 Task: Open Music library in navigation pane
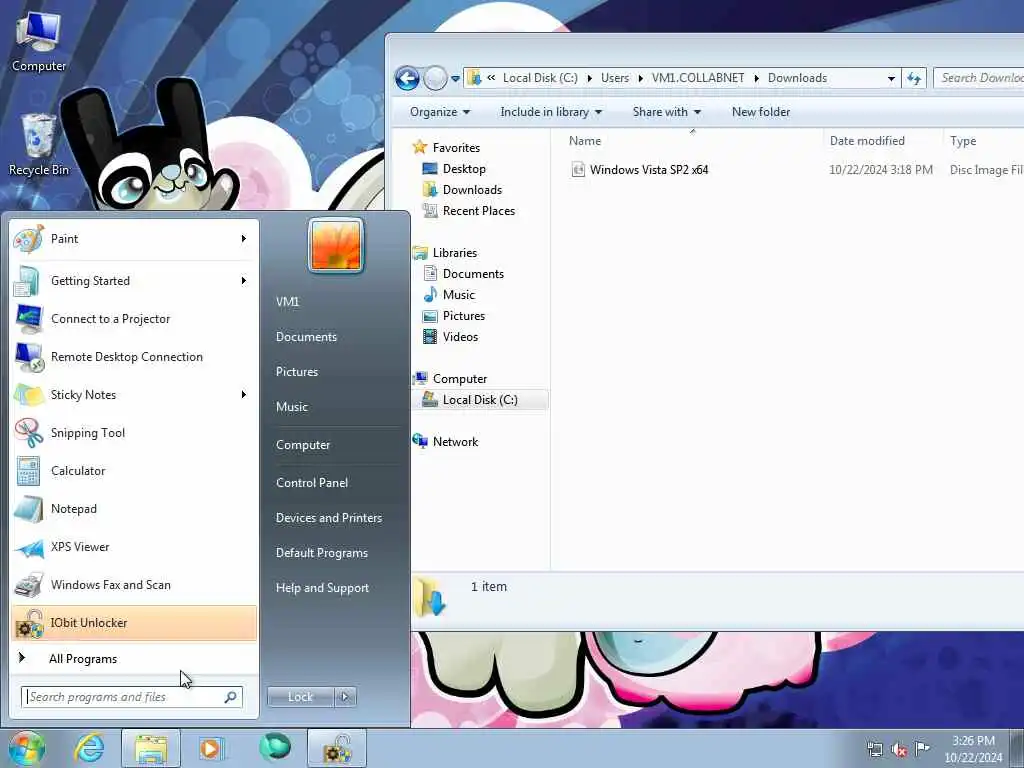458,295
